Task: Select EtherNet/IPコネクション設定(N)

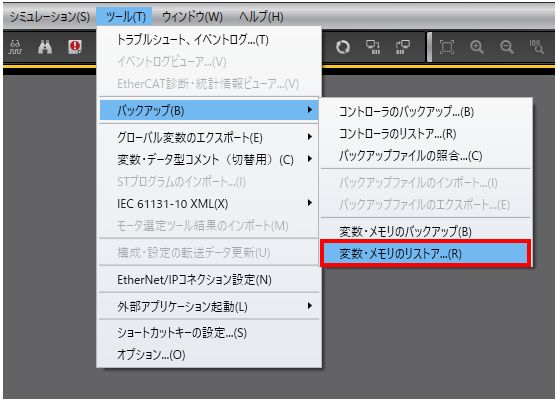Action: pos(209,280)
